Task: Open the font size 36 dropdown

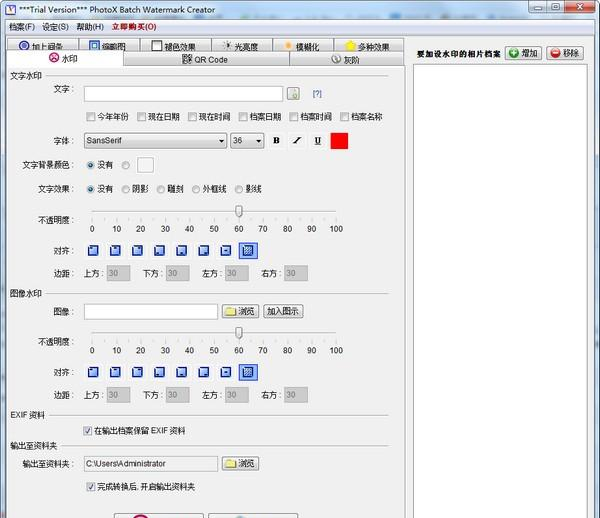Action: pyautogui.click(x=247, y=141)
